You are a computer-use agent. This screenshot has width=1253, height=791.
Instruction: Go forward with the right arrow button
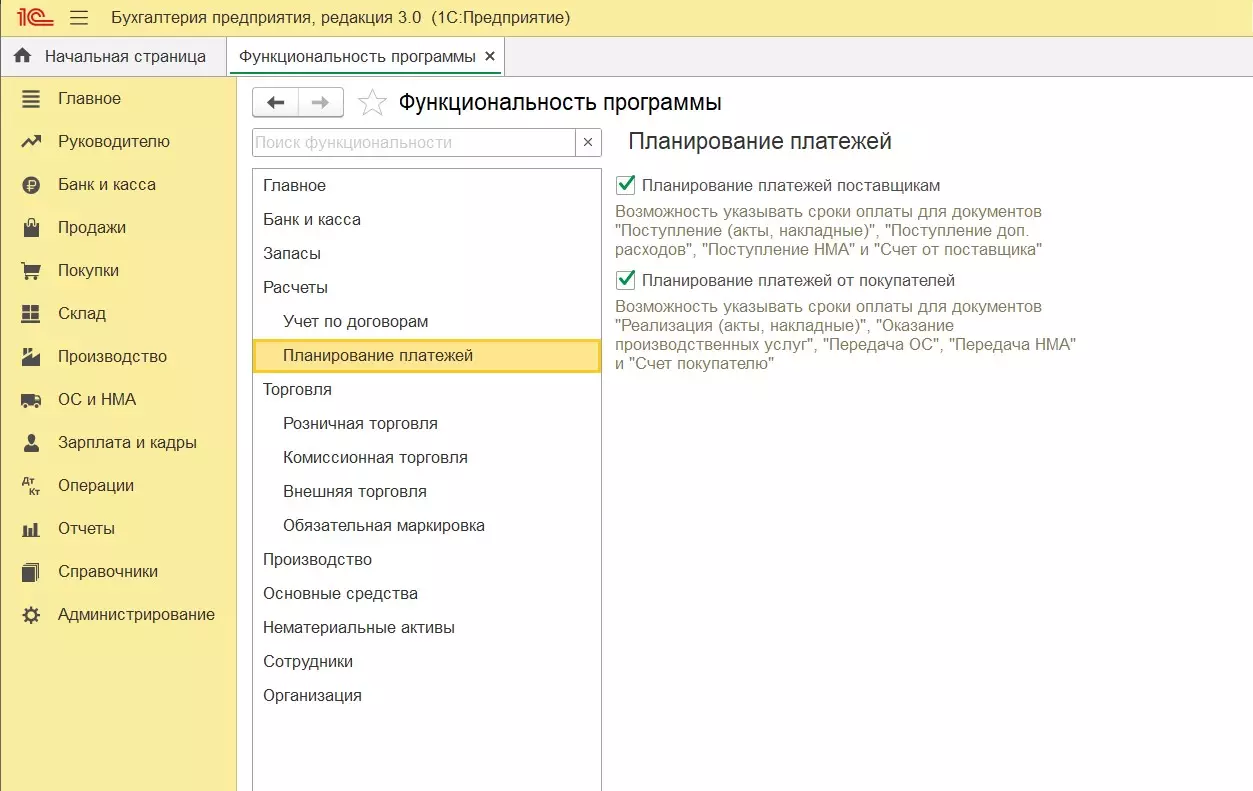point(321,102)
